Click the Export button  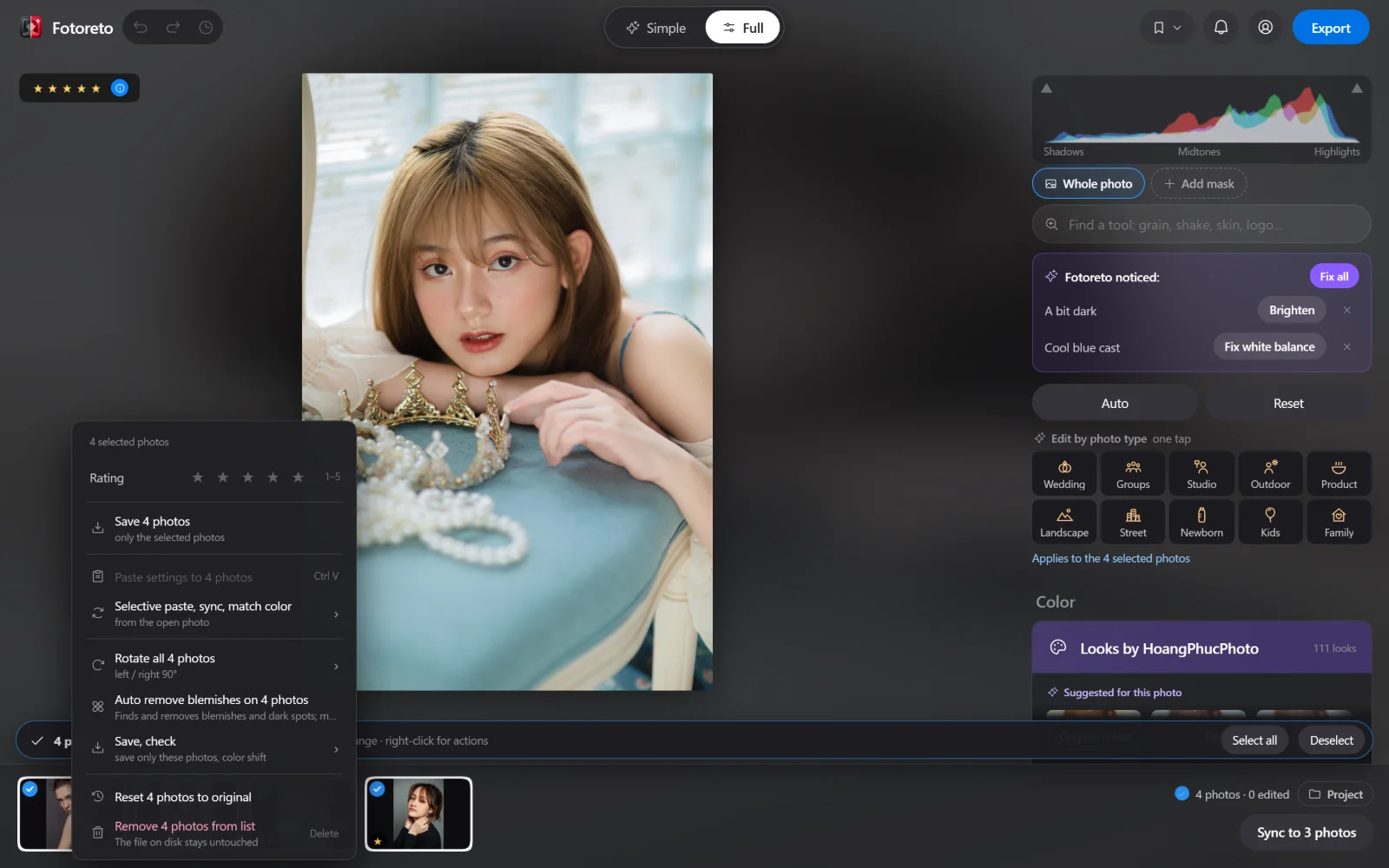1330,28
